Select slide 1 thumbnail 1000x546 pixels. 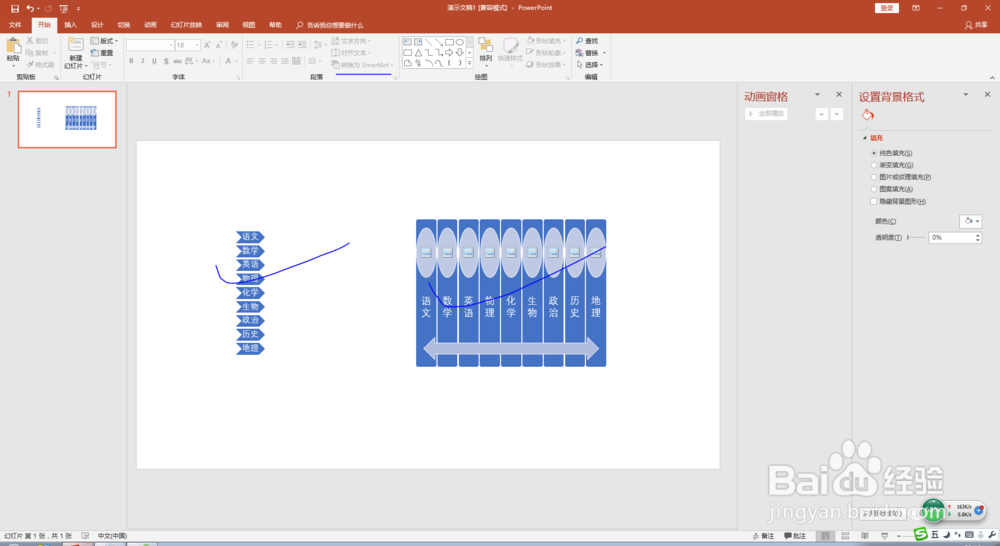(67, 119)
